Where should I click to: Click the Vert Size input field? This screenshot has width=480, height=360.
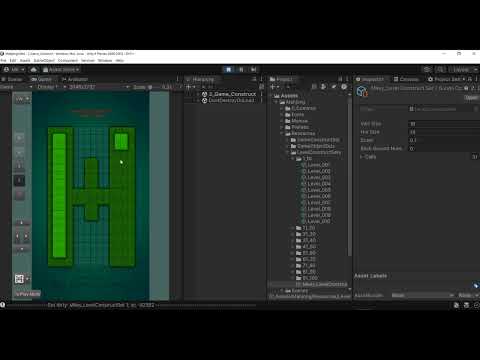444,124
